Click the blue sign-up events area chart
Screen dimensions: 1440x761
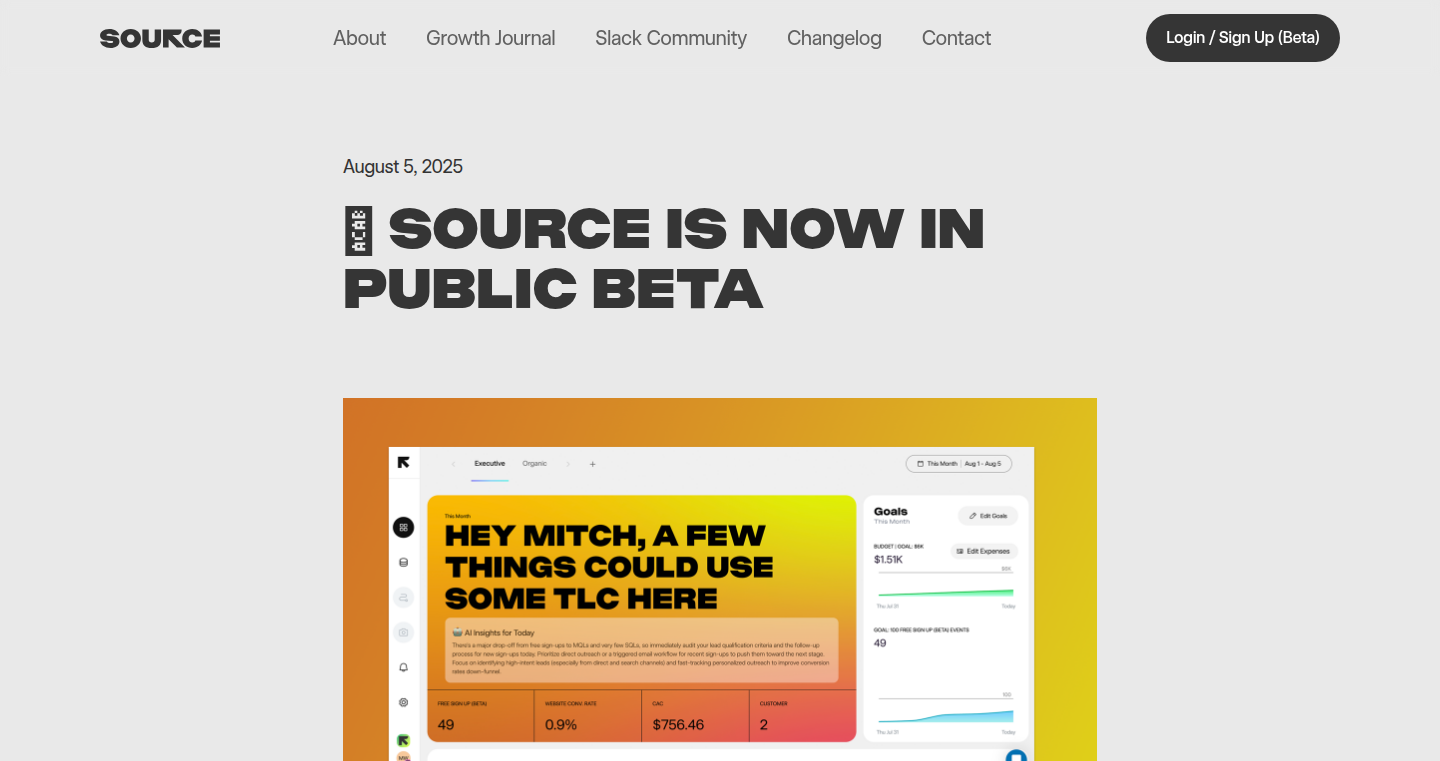946,715
